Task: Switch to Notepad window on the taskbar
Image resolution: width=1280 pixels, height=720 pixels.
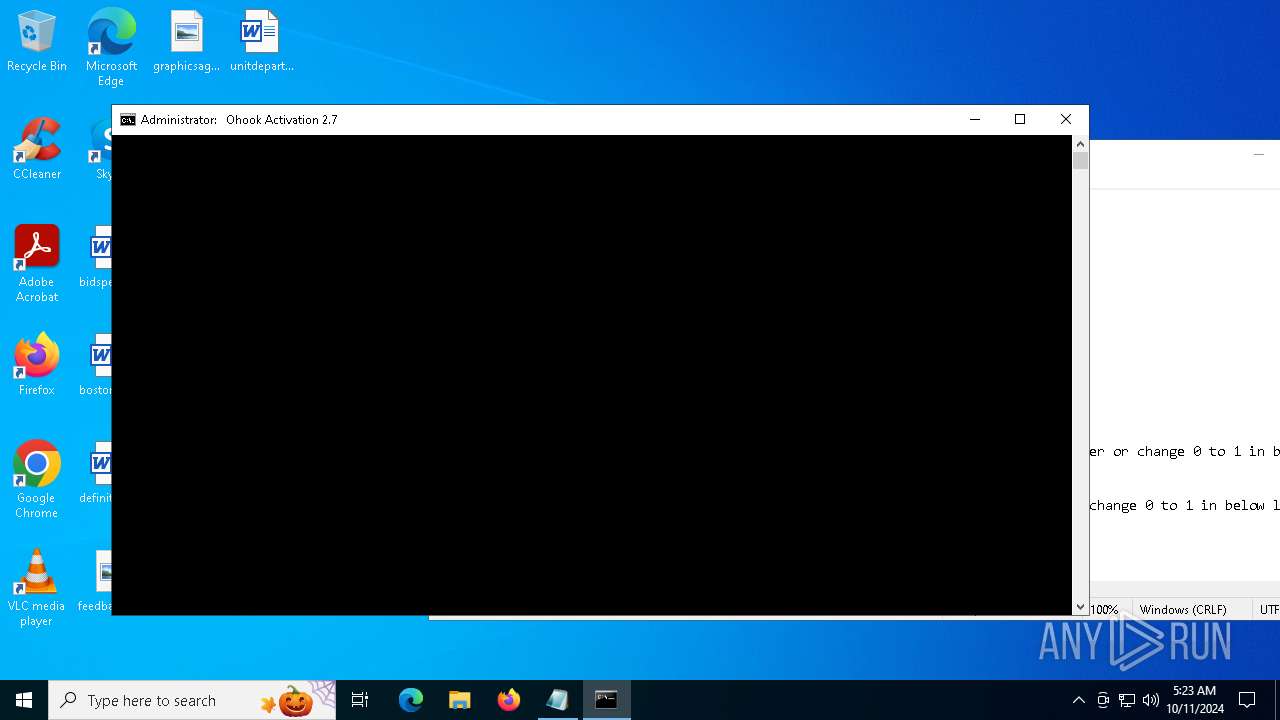Action: point(557,700)
